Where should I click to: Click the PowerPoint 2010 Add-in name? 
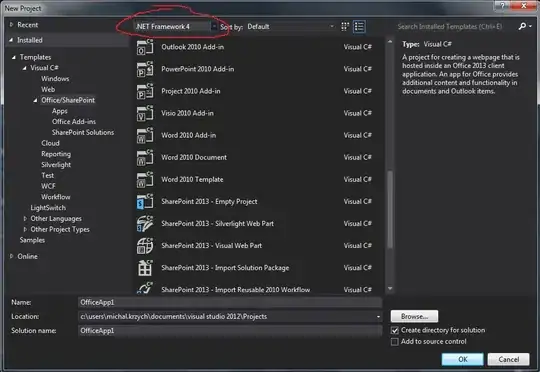198,69
